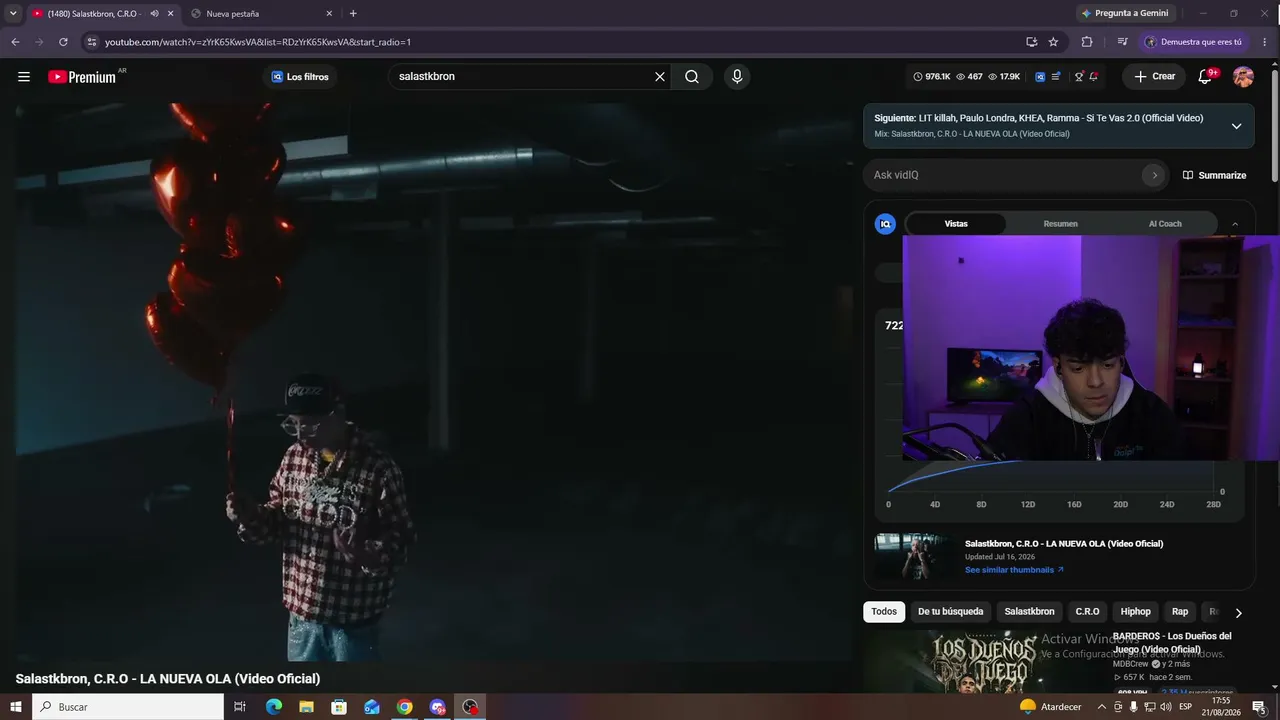
Task: Mute the Salastkbron tab audio icon
Action: 154,13
